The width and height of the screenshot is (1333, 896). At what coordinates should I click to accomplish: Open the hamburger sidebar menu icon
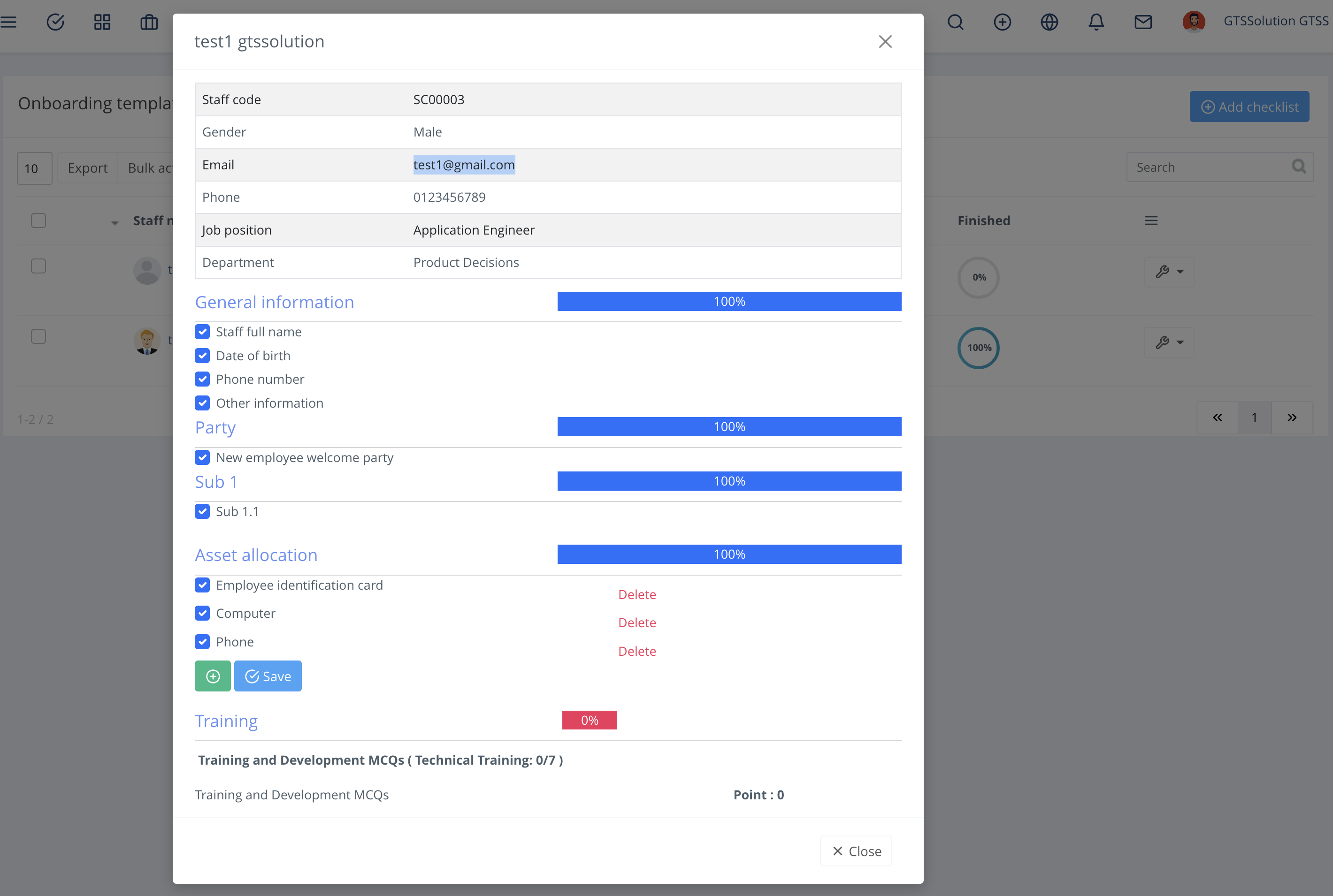8,23
